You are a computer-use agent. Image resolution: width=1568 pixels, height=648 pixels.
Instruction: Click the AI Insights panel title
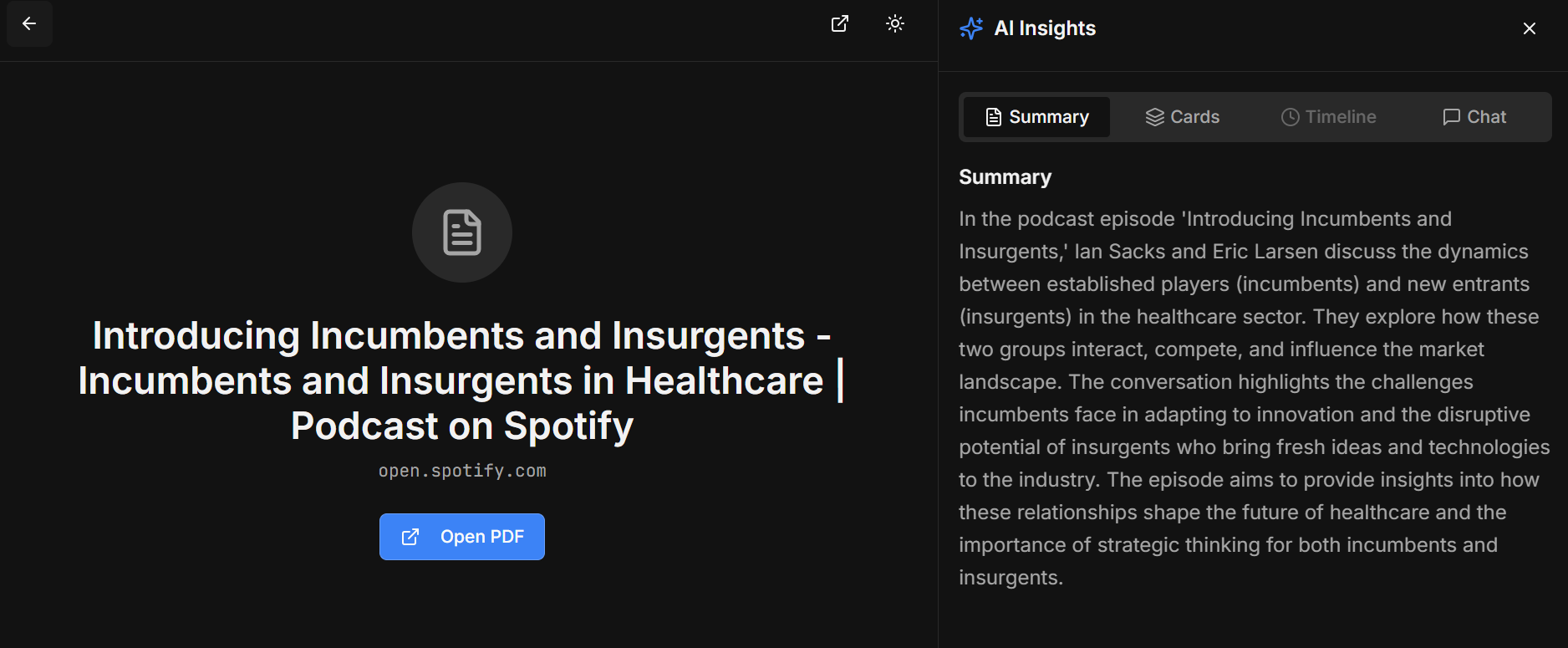tap(1045, 28)
